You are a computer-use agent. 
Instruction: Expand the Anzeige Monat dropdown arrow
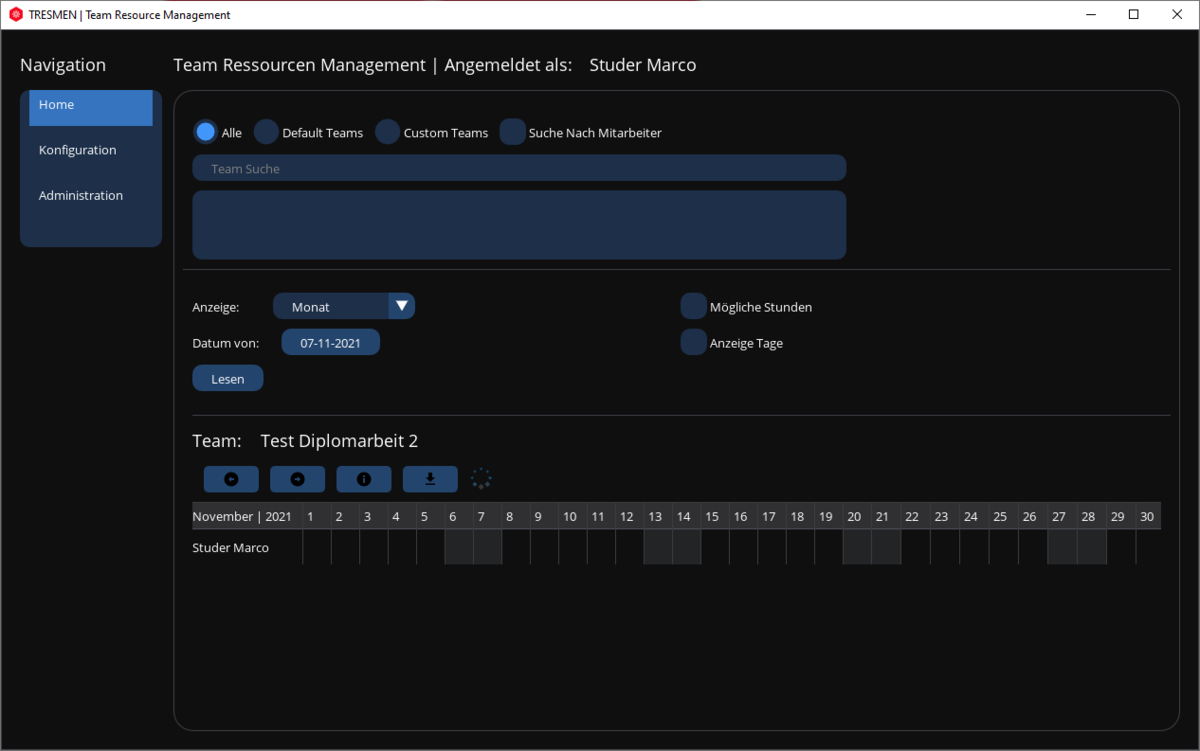point(401,306)
